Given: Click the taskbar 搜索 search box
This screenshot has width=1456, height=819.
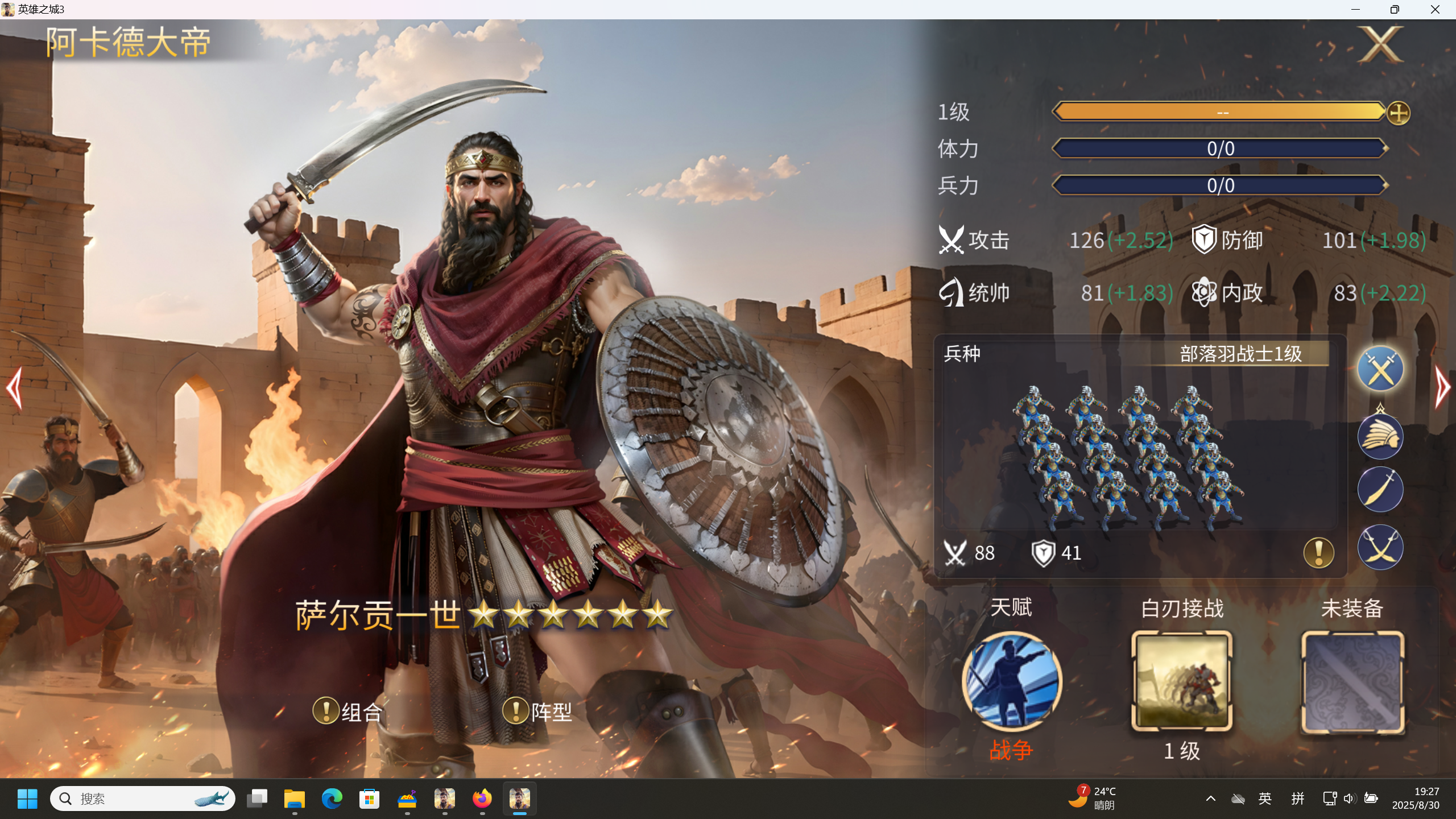Looking at the screenshot, I should [x=142, y=799].
